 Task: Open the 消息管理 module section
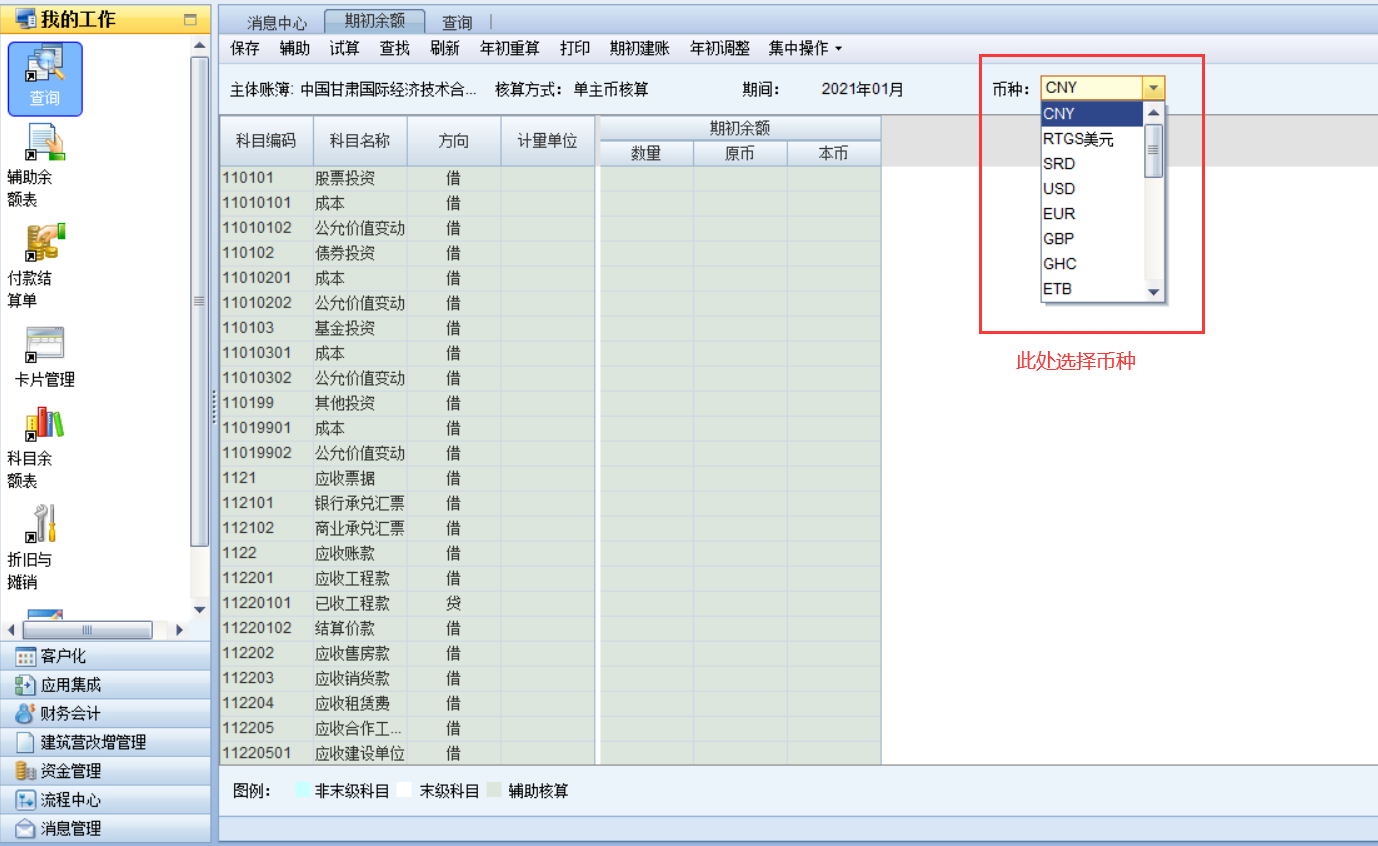point(106,828)
